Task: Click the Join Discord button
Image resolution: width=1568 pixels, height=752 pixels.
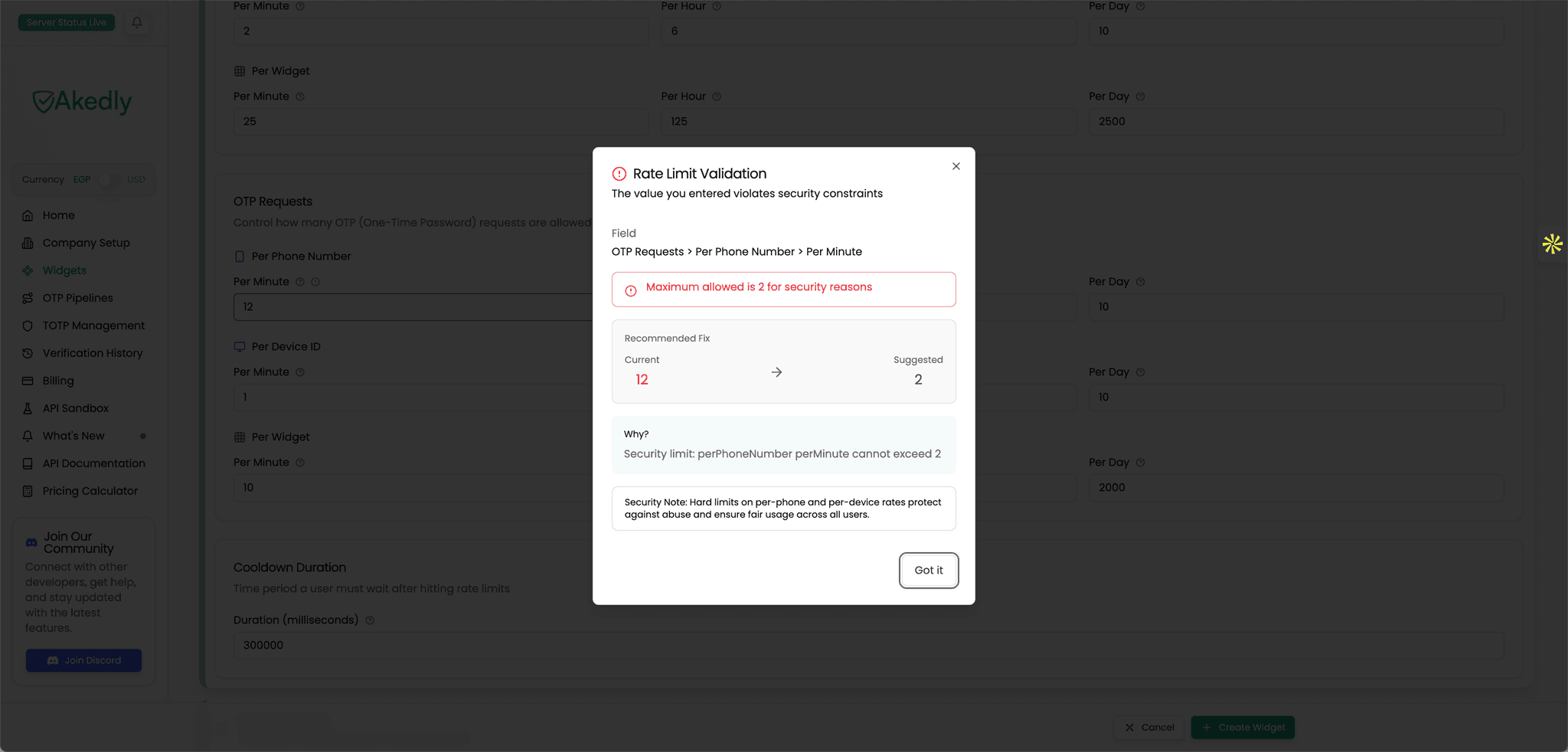Action: pos(83,661)
